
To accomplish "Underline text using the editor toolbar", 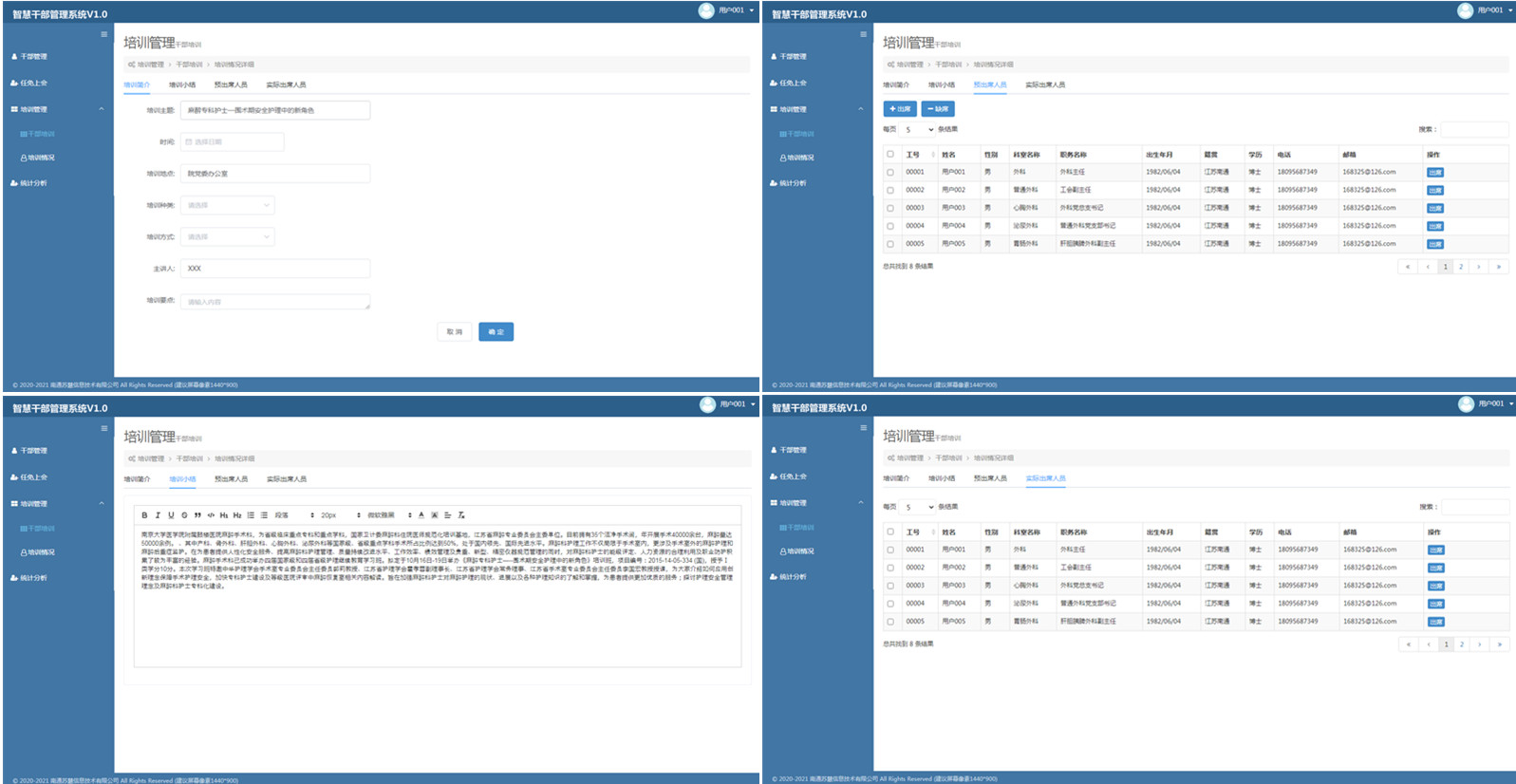I will 171,515.
